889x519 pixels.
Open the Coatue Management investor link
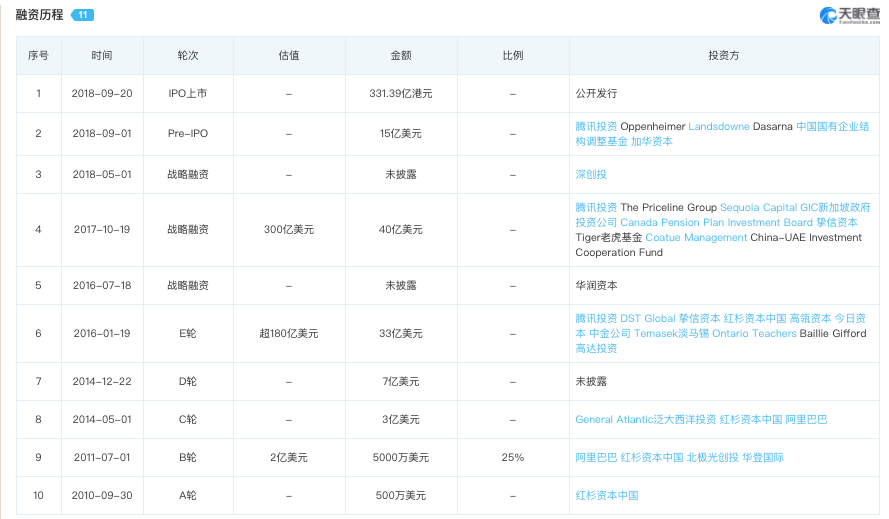(696, 237)
